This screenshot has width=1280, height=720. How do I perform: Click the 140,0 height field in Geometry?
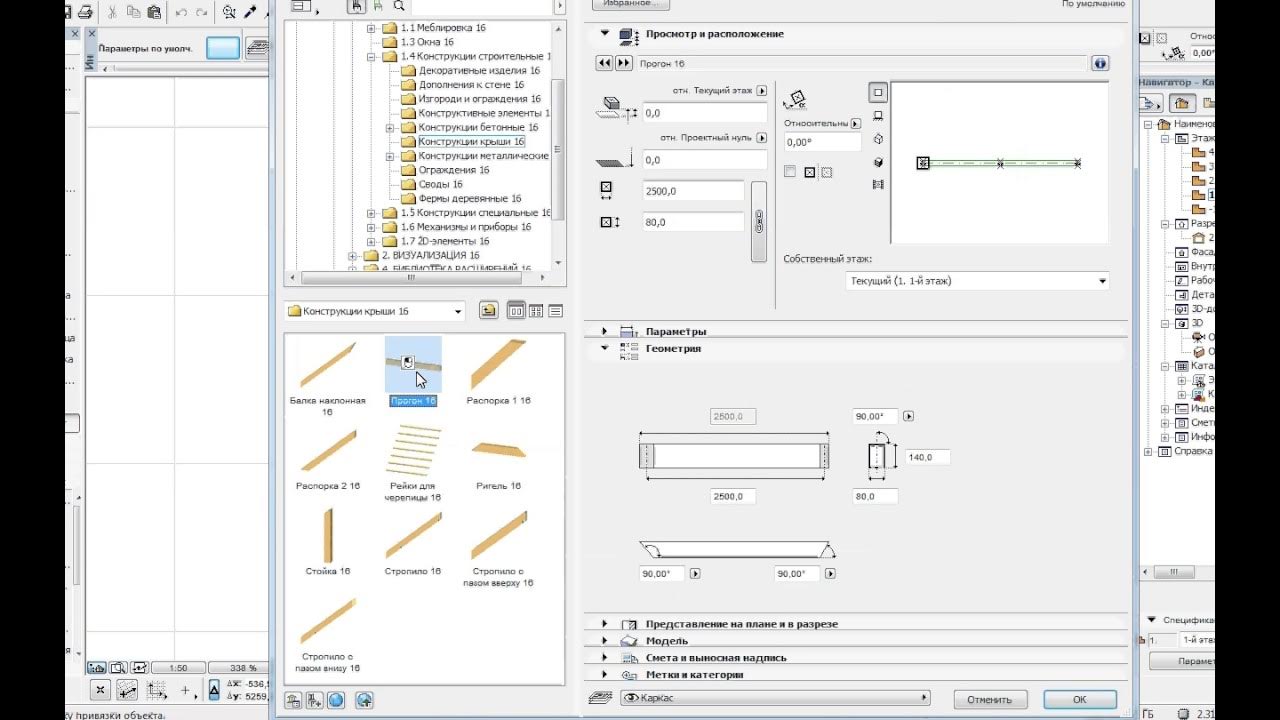coord(927,457)
